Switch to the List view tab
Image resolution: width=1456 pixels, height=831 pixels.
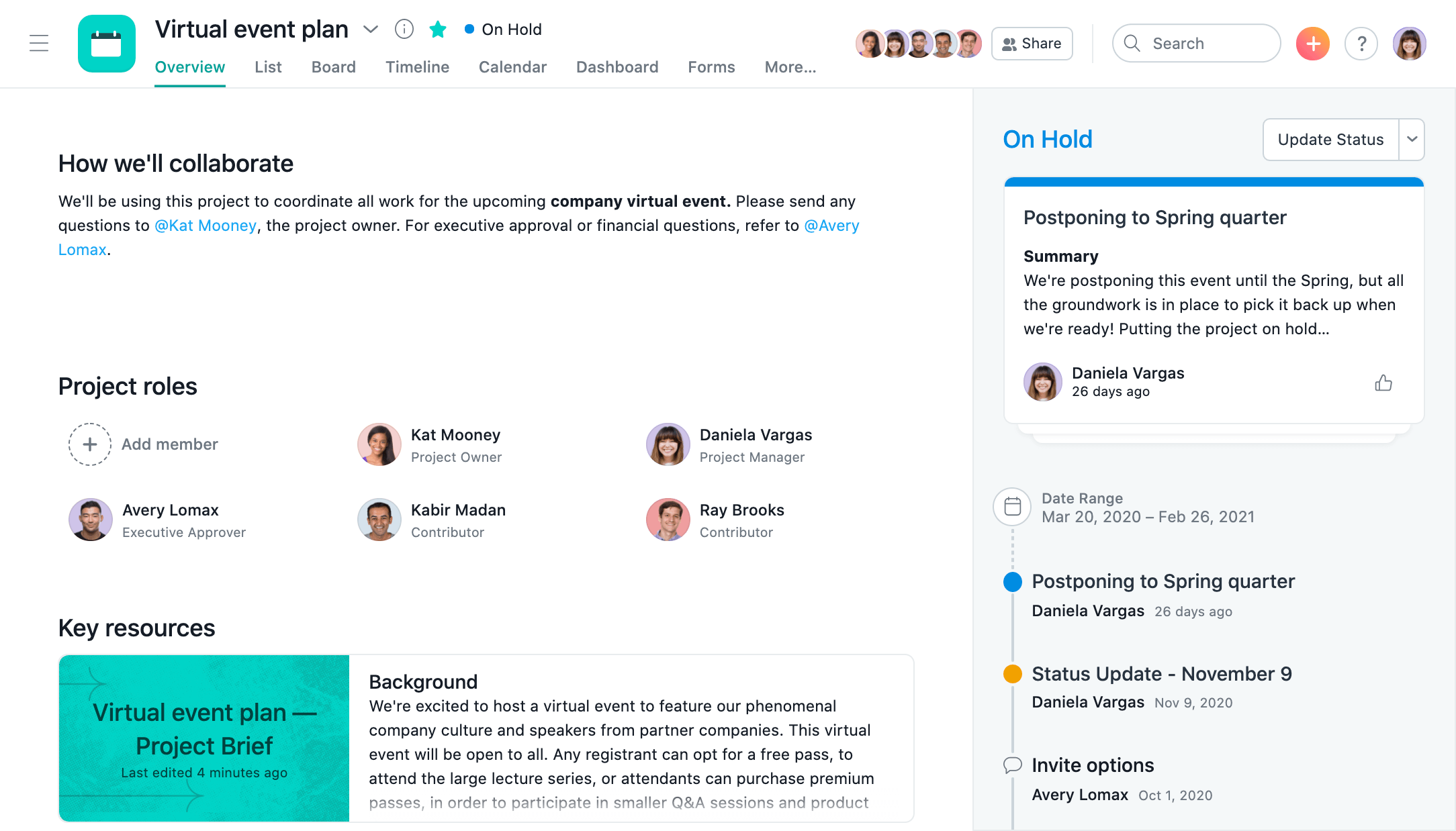click(268, 67)
